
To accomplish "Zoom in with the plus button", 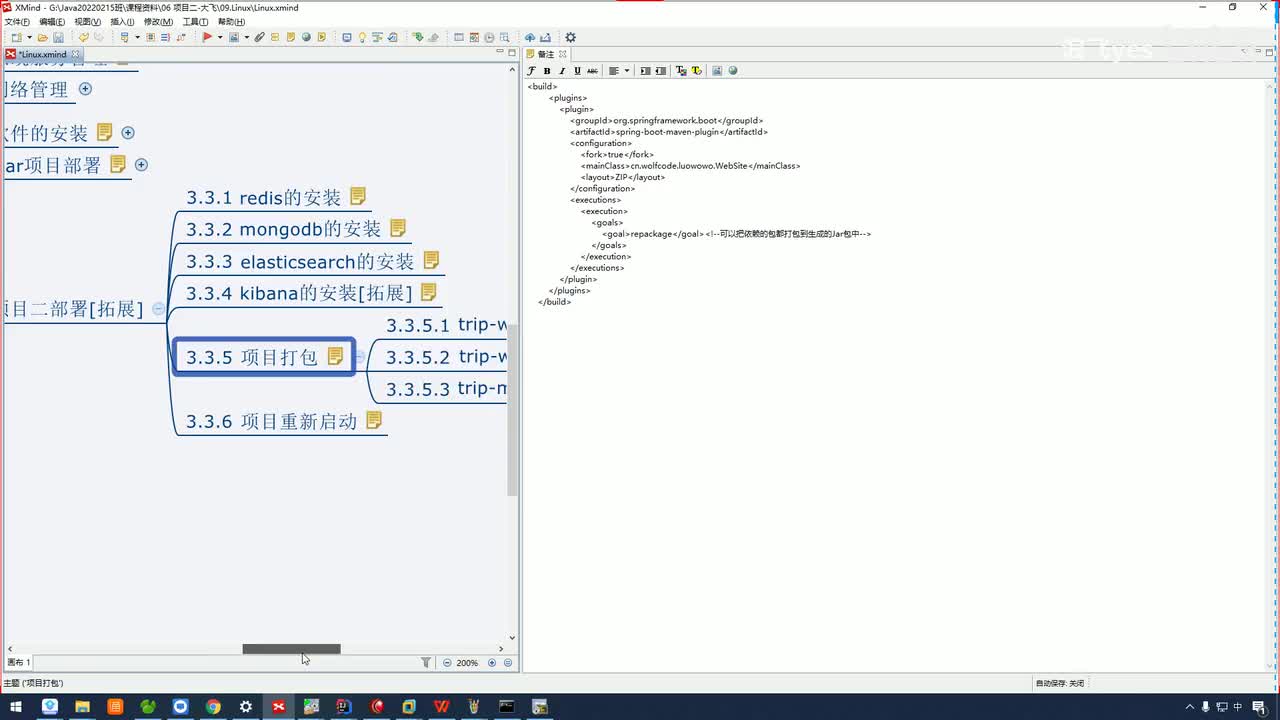I will click(492, 663).
